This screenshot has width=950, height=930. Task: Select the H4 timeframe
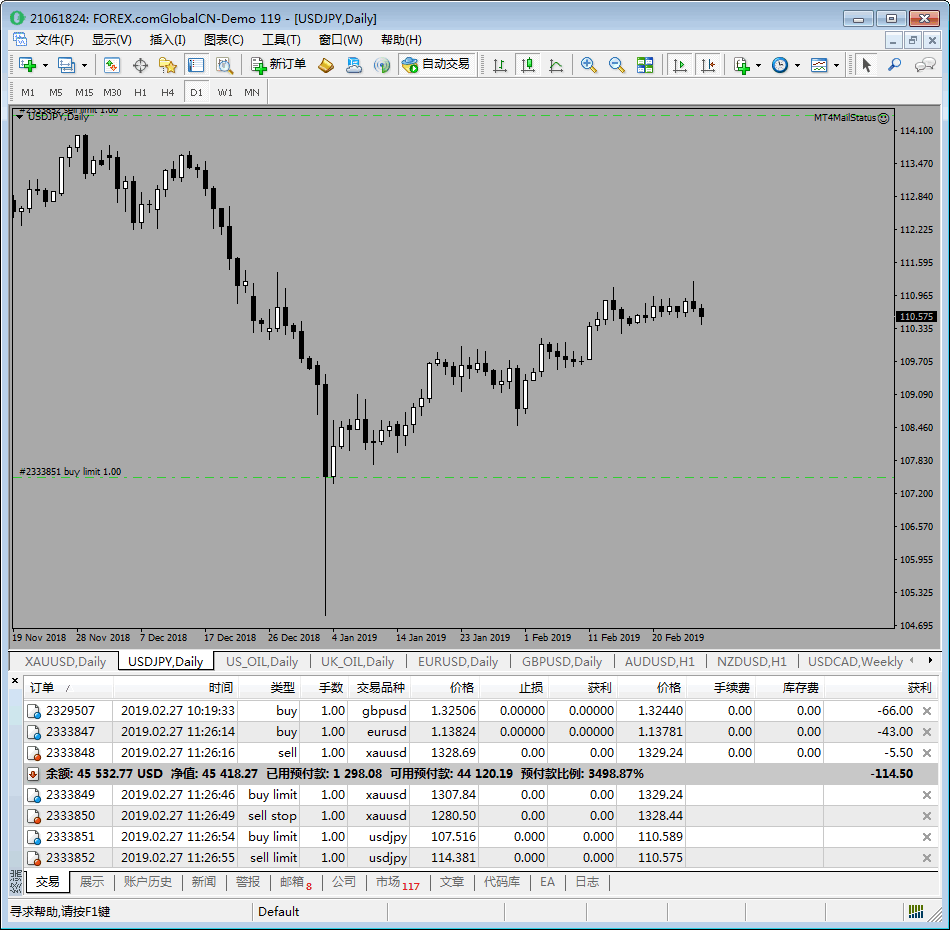(168, 93)
